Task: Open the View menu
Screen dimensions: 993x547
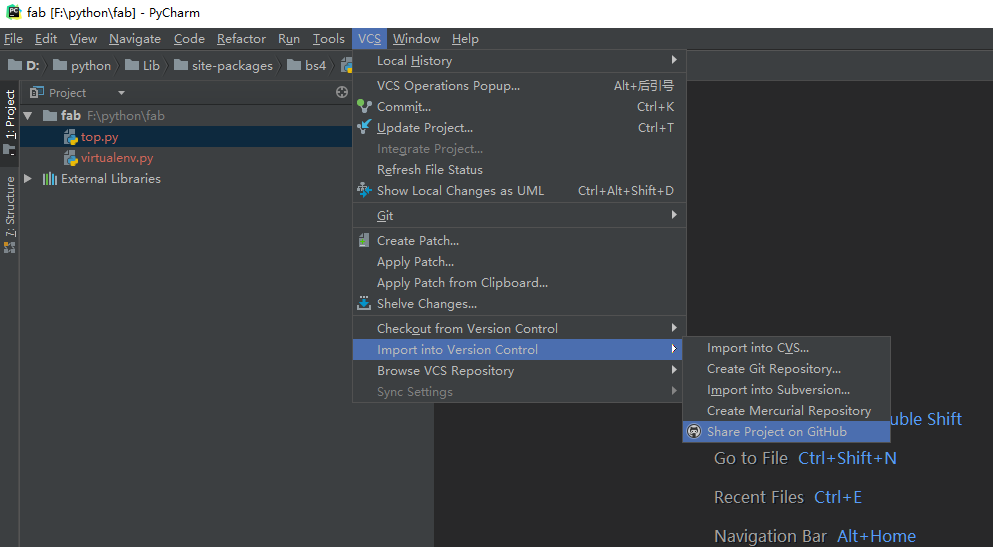Action: [x=83, y=39]
